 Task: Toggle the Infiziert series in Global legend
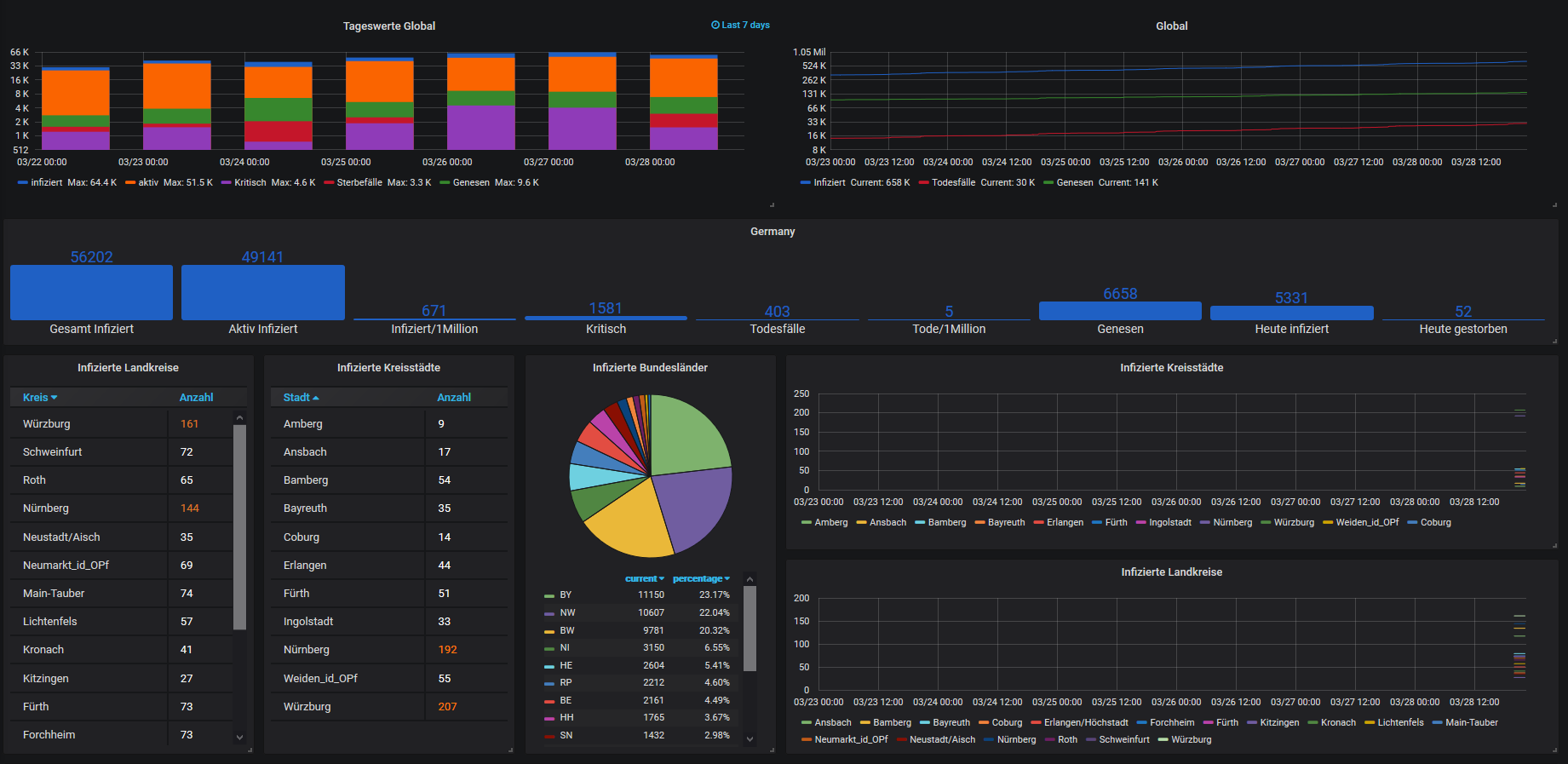click(830, 182)
